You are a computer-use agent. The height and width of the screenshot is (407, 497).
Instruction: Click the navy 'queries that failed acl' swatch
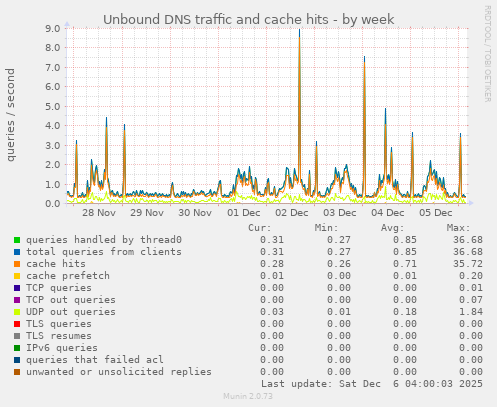[x=17, y=360]
